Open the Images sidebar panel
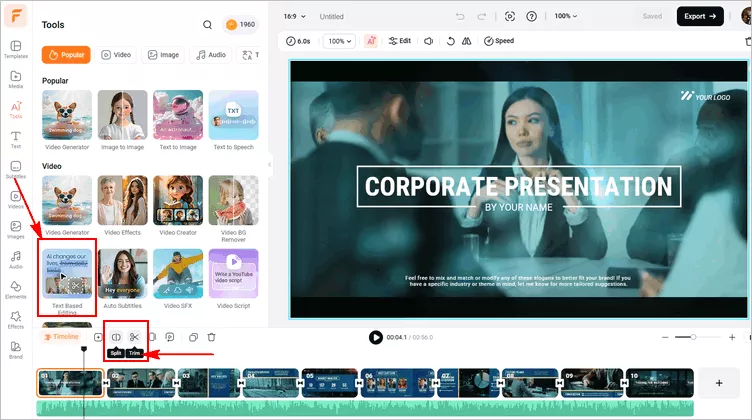 point(15,230)
